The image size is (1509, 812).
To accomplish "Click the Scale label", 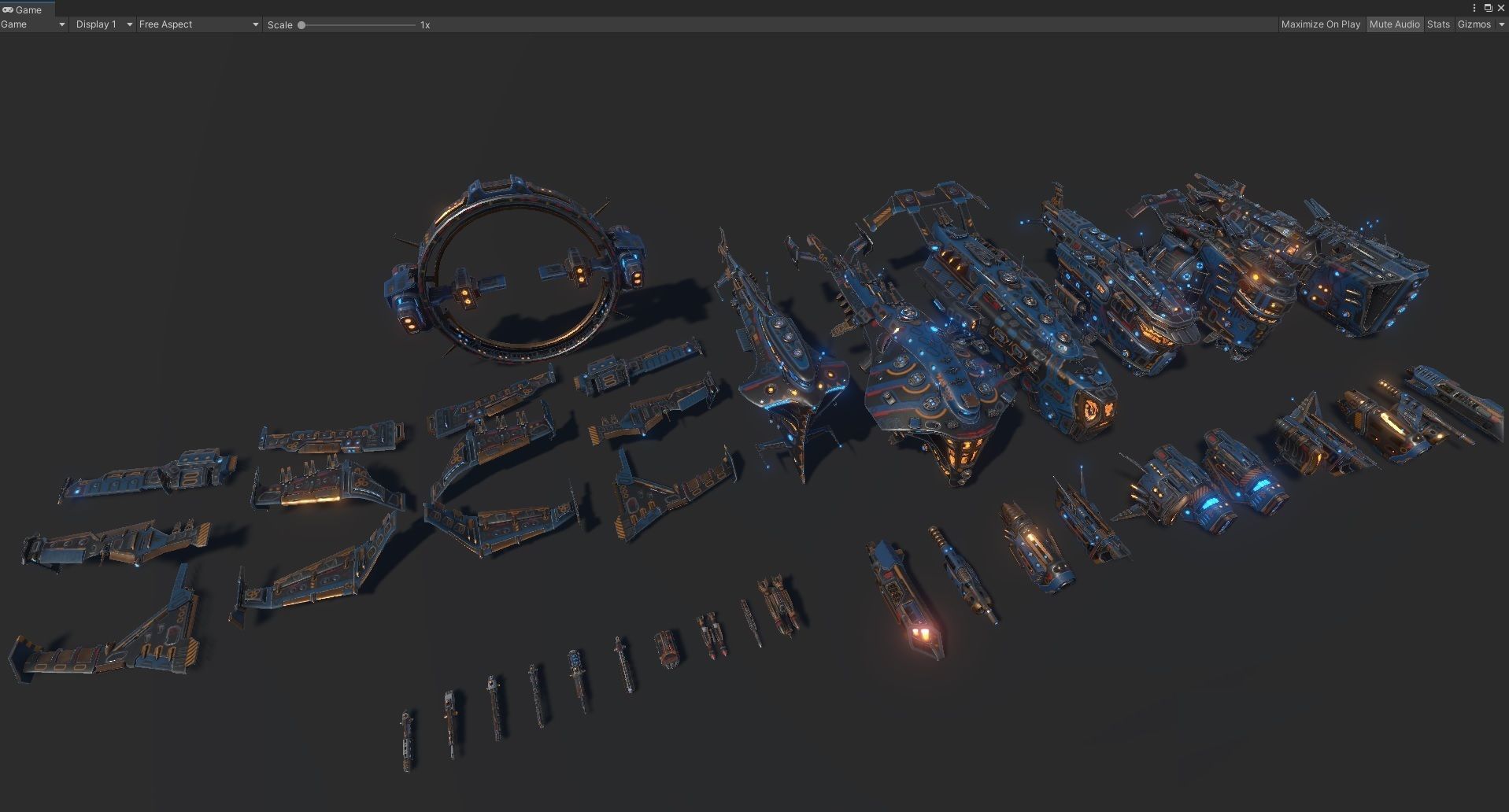I will point(279,25).
